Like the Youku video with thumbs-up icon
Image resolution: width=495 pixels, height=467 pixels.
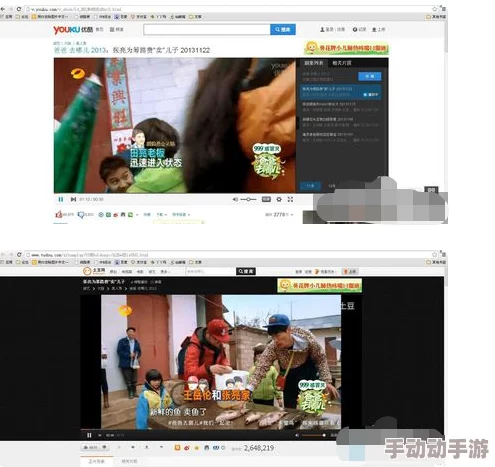click(59, 214)
